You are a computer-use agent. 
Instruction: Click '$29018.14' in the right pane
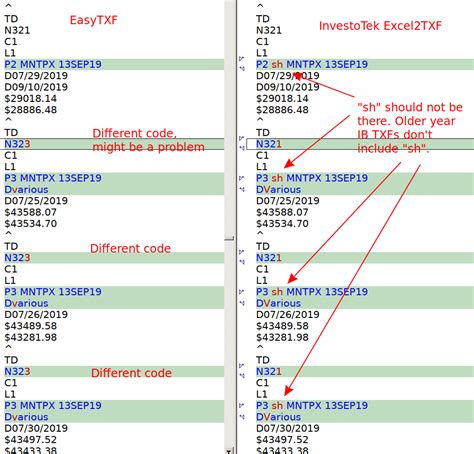click(282, 99)
